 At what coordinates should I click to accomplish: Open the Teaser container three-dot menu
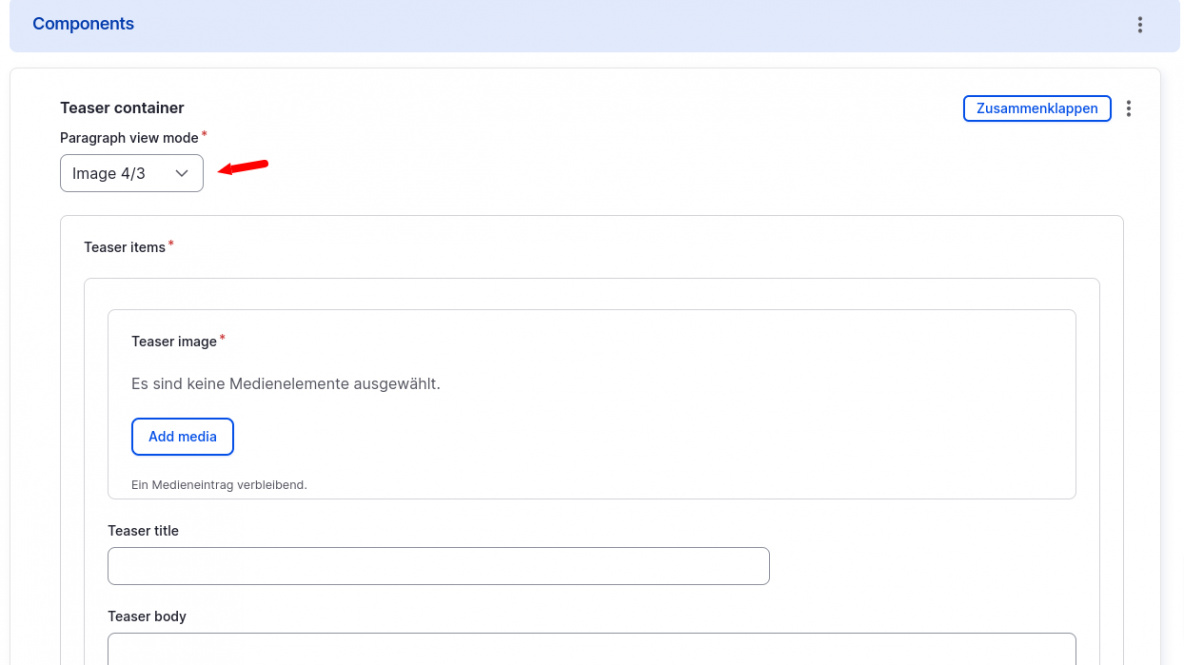[1128, 109]
